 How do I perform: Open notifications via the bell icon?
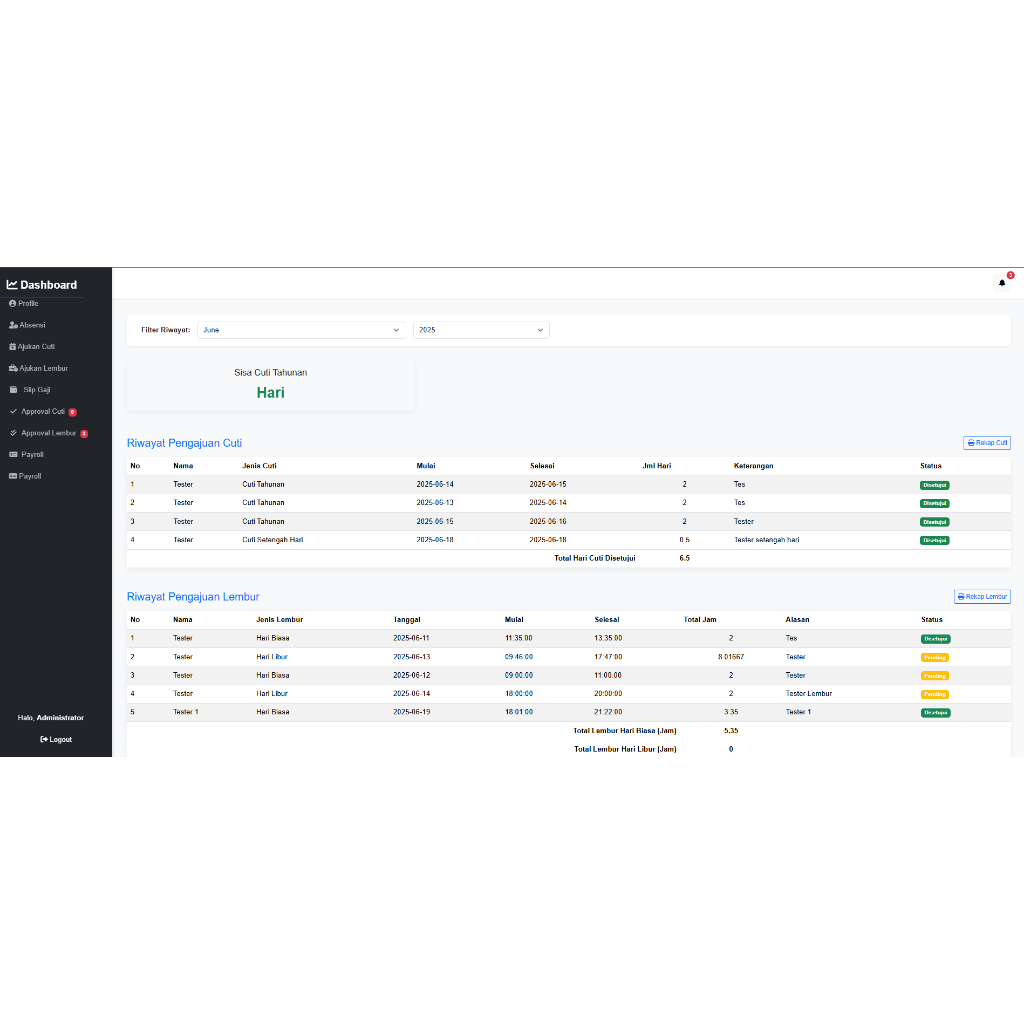click(x=1002, y=283)
